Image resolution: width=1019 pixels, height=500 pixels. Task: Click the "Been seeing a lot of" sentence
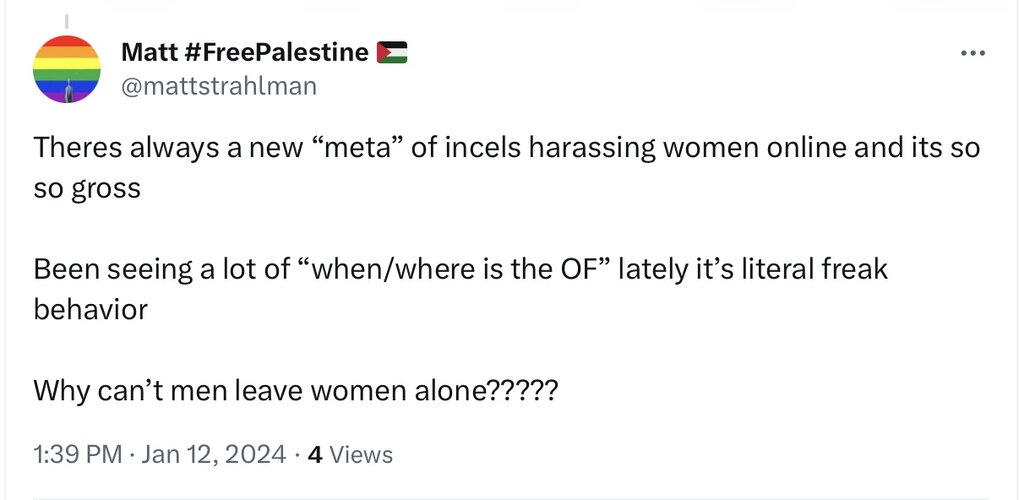tap(460, 269)
